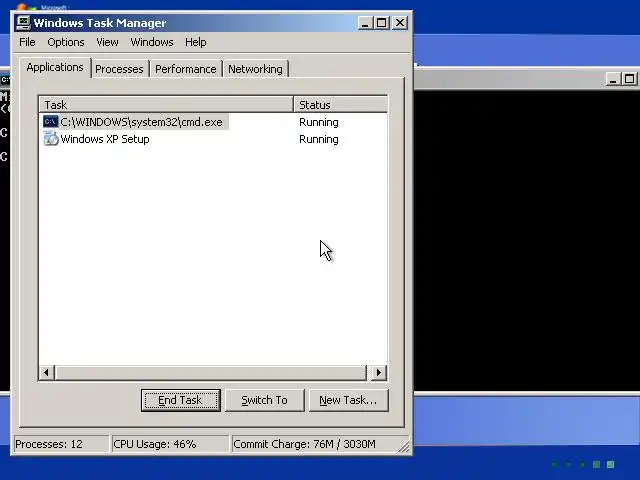Minimize the Windows Task Manager window

point(365,23)
